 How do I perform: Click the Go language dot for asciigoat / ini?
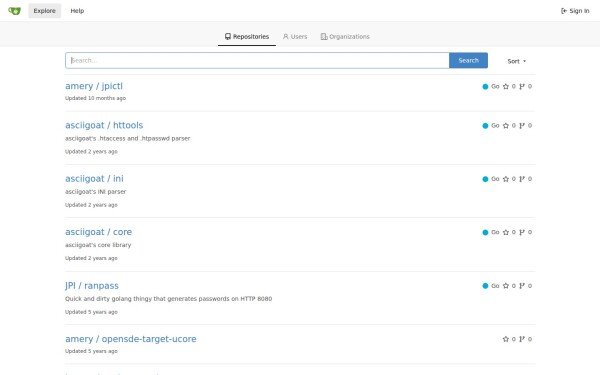coord(485,179)
